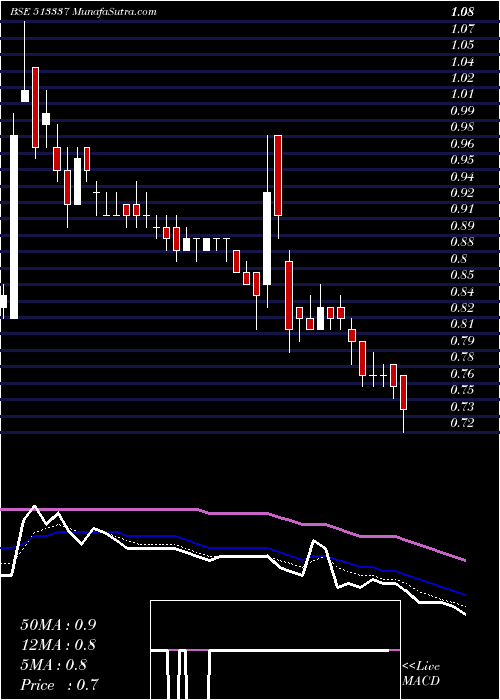
Task: Click the Price : 0.7 reading
Action: (59, 685)
